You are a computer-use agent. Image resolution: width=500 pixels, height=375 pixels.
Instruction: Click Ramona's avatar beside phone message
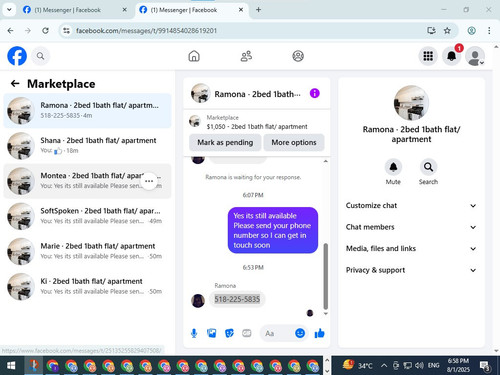click(198, 301)
